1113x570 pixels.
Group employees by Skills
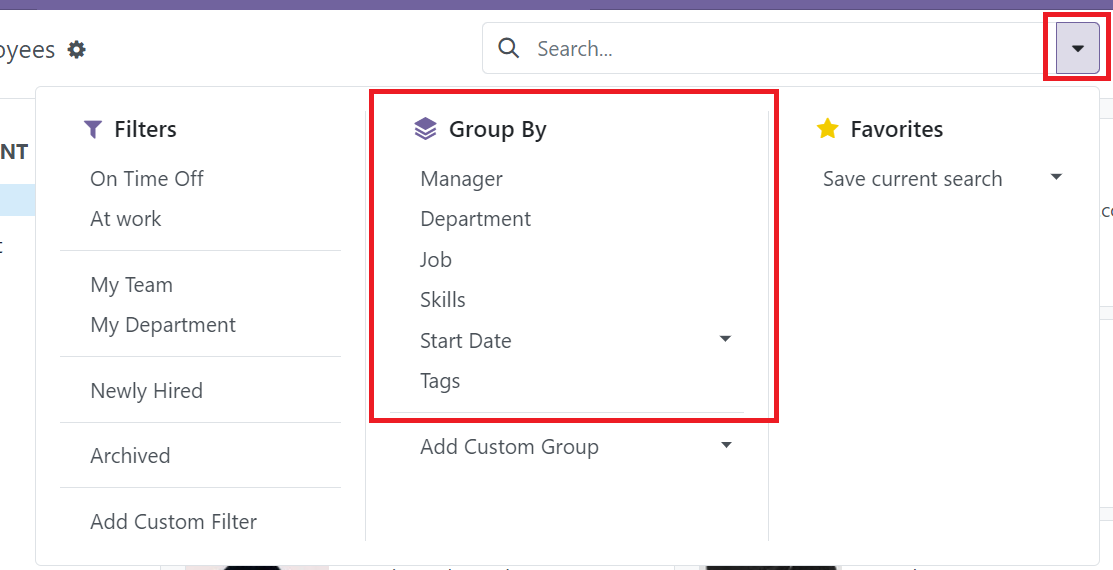[x=443, y=300]
